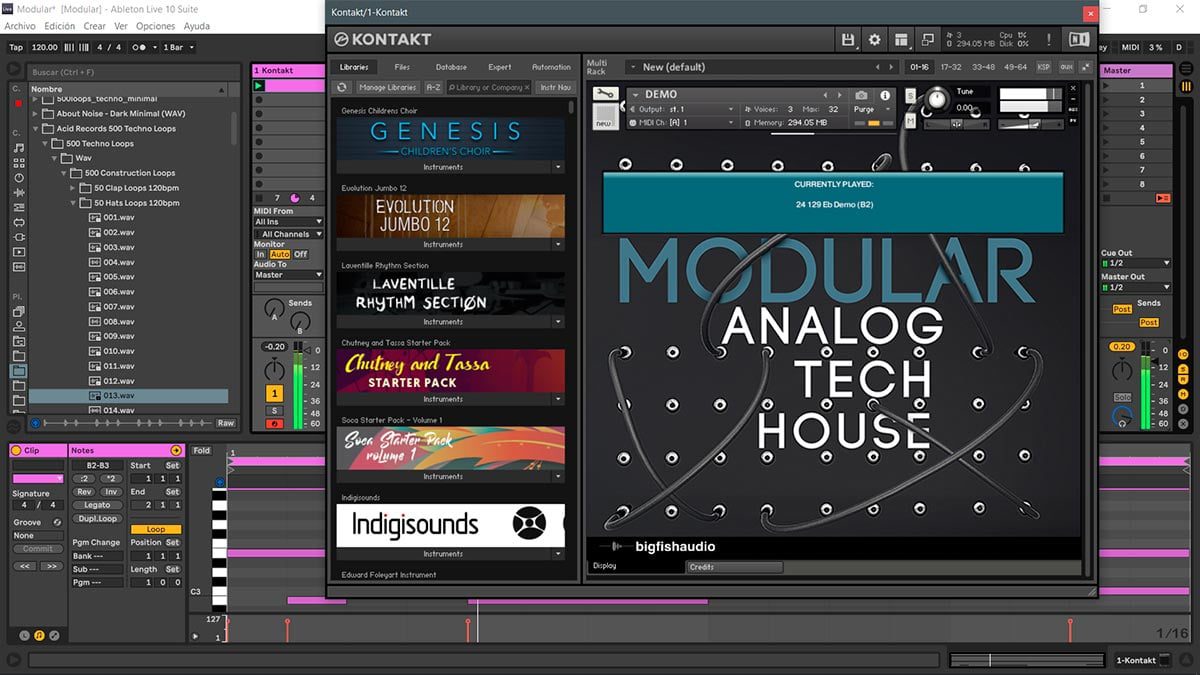This screenshot has height=675, width=1200.
Task: Open Kontakt's workspace layout icon
Action: click(901, 40)
